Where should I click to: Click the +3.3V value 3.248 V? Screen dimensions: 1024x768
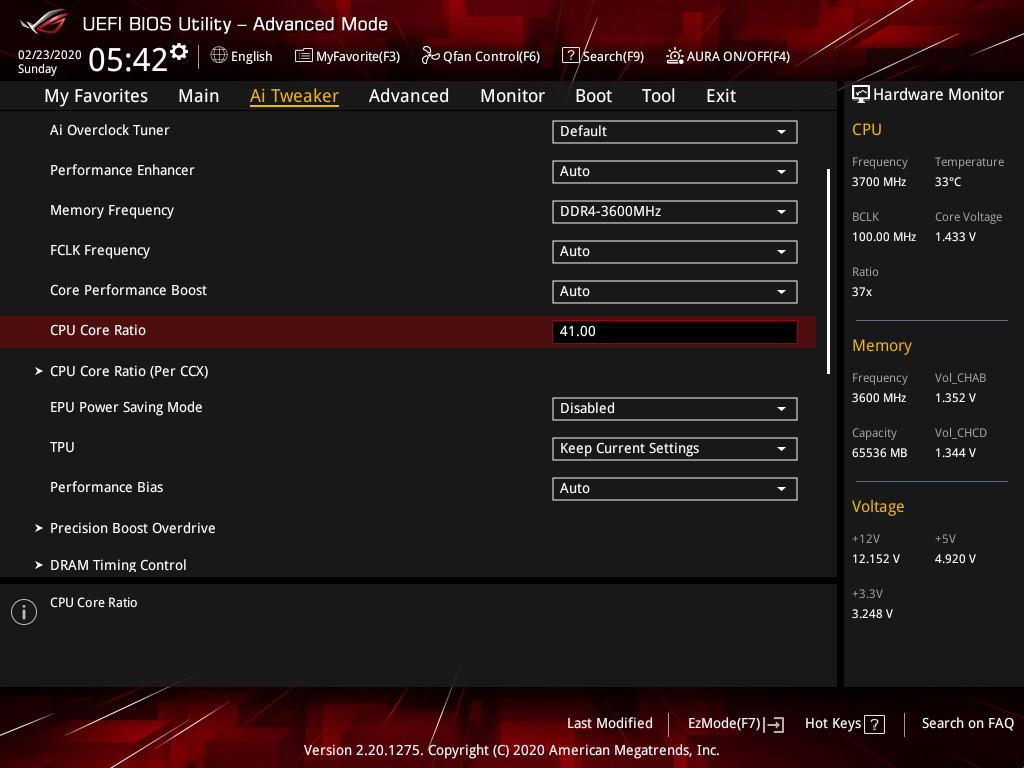872,613
